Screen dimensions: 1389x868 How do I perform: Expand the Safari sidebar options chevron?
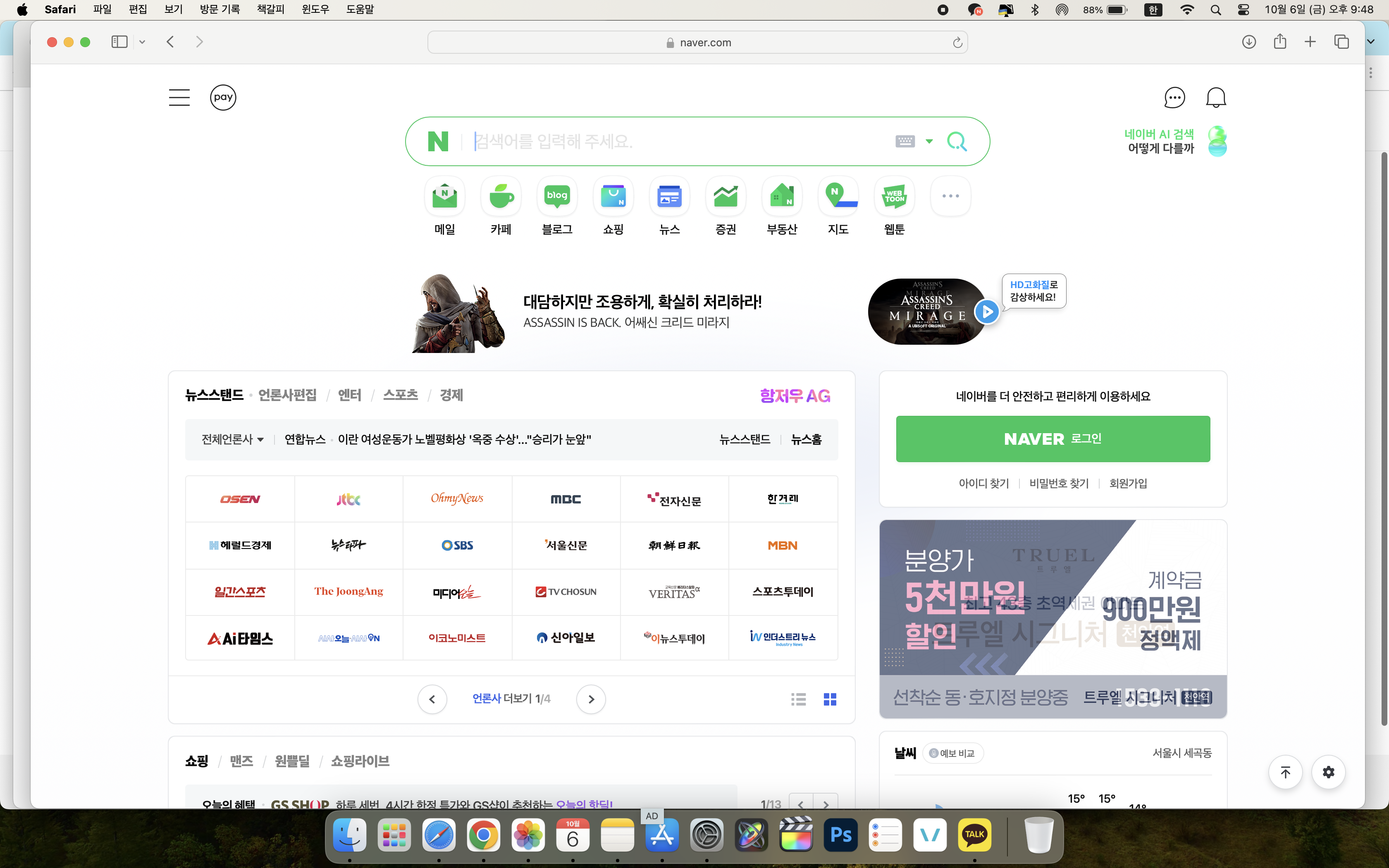point(142,42)
